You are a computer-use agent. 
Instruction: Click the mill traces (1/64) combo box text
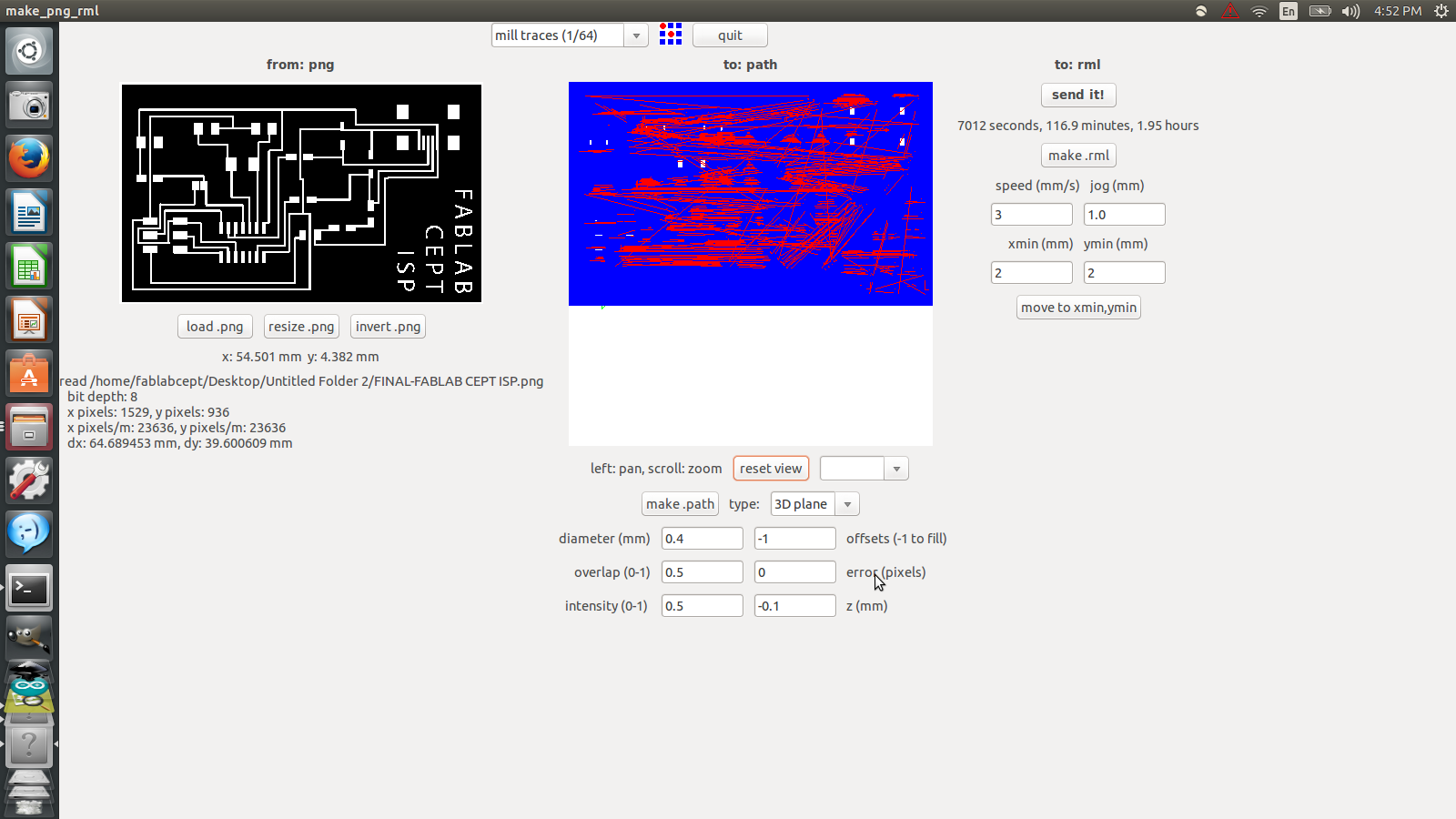pos(557,35)
